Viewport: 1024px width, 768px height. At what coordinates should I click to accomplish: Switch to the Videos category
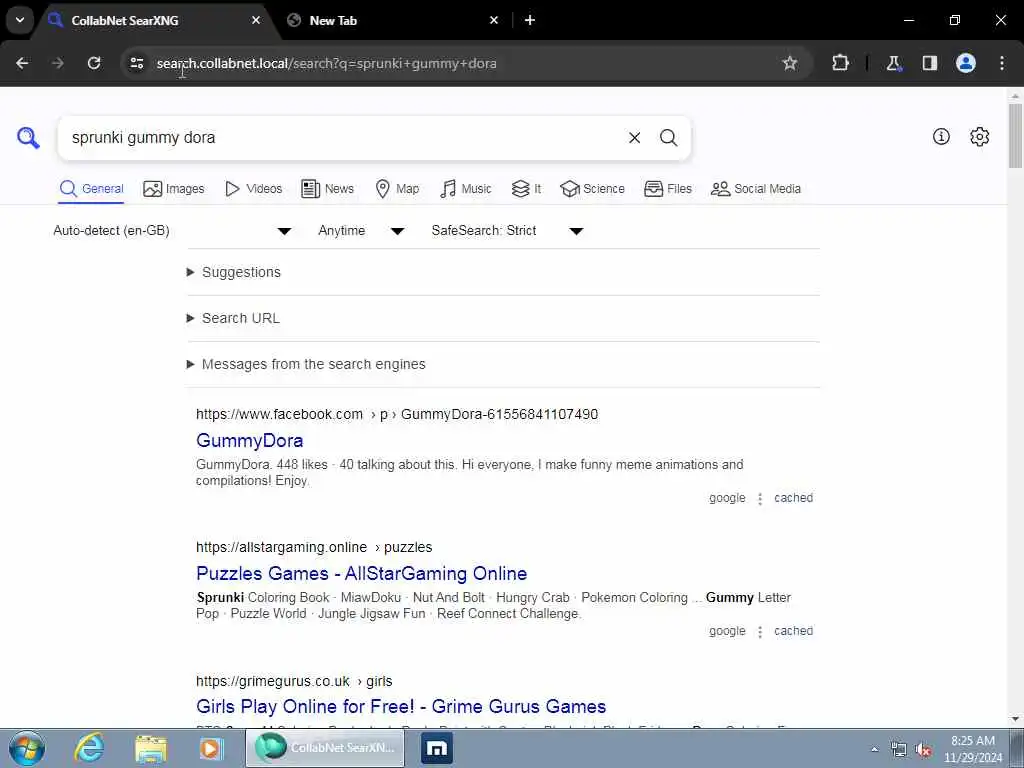pos(253,189)
